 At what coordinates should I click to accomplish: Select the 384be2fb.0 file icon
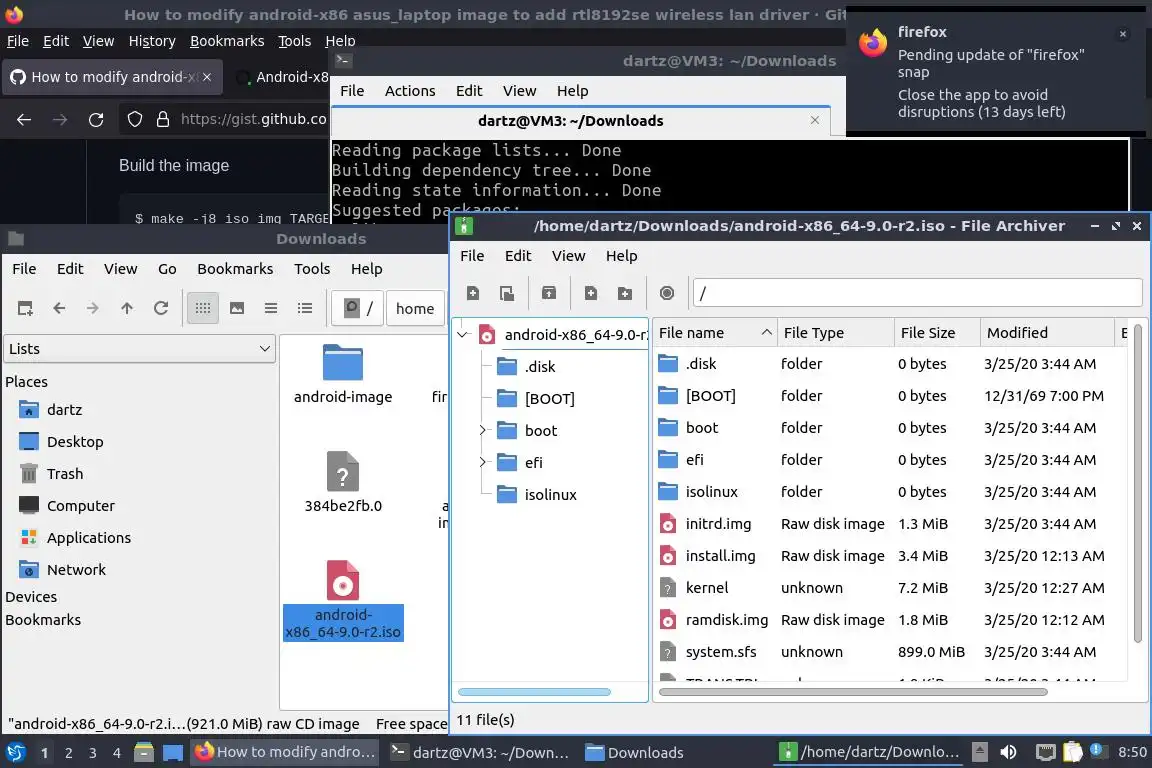tap(342, 472)
